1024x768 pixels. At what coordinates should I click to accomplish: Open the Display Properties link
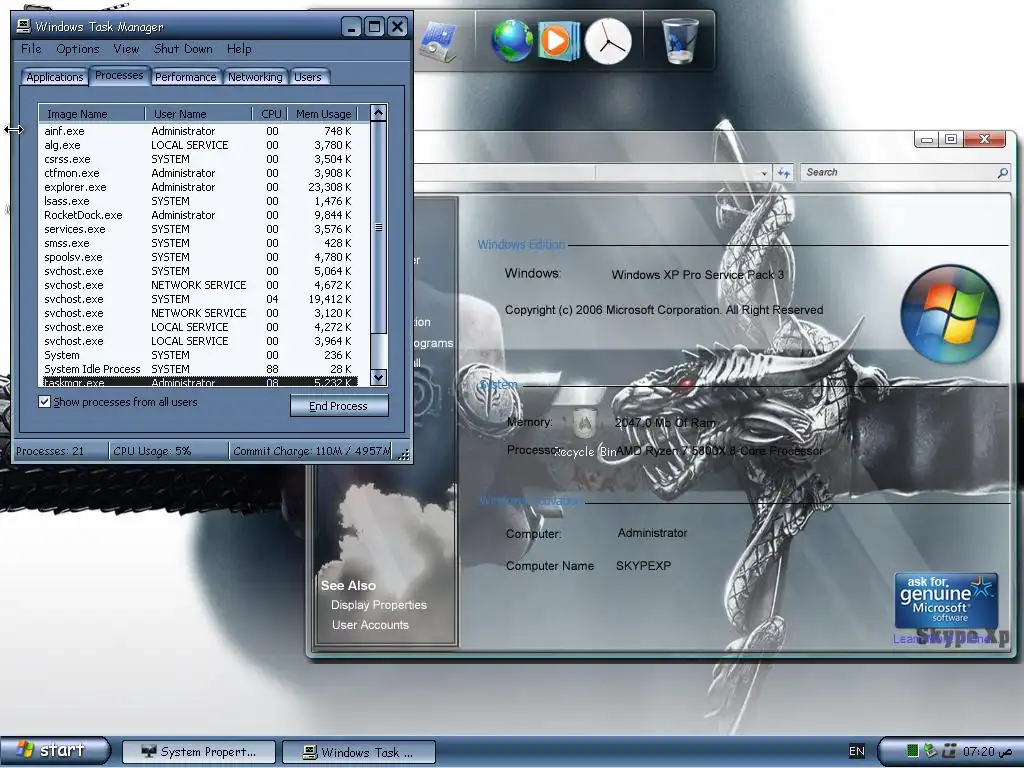pos(378,605)
